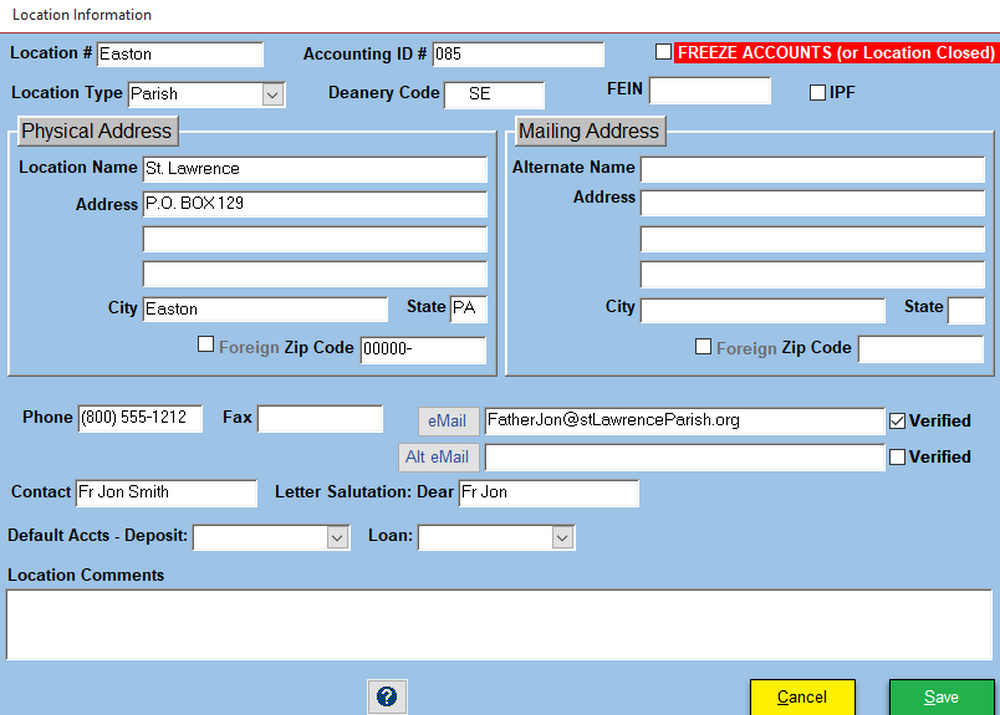The width and height of the screenshot is (1000, 715).
Task: Expand the Default Accts Deposit dropdown
Action: click(x=338, y=537)
